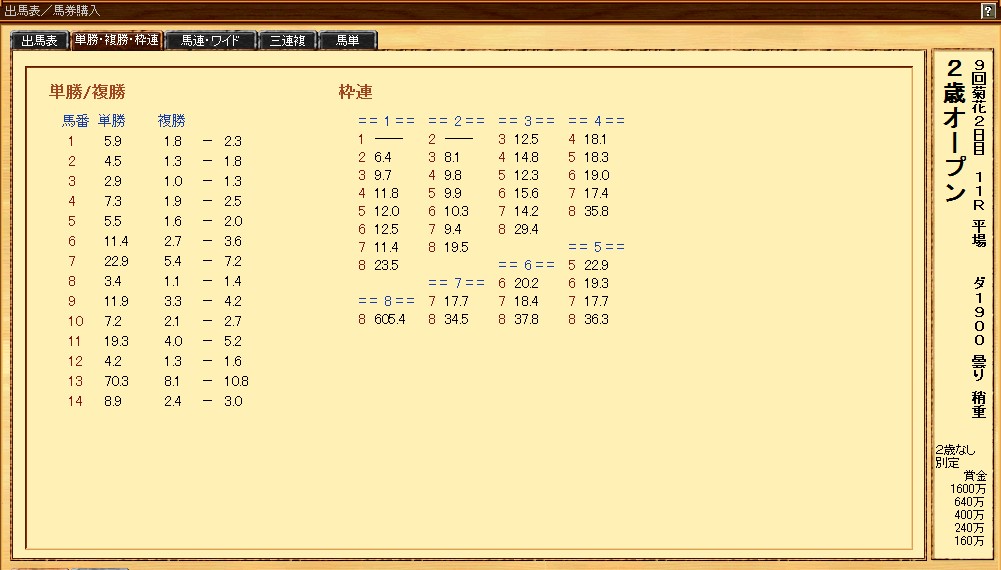Switch to the 出馬表 tab
Screen dimensions: 1001x570
pyautogui.click(x=40, y=40)
